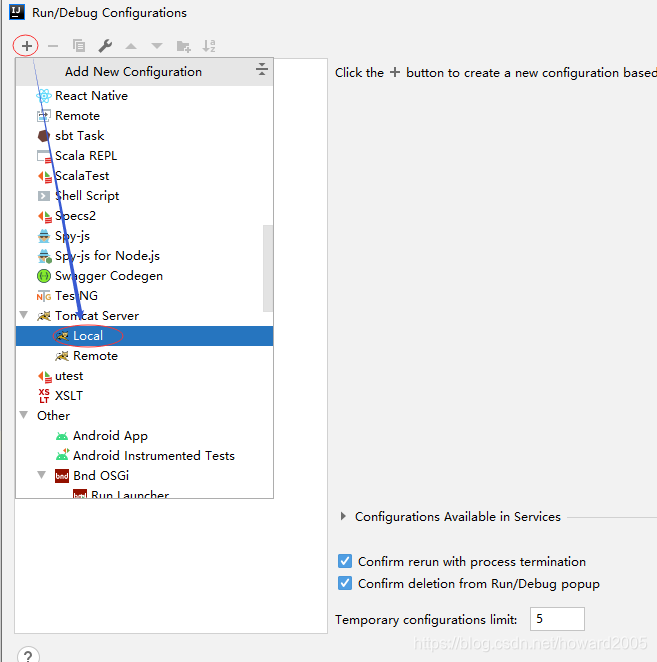Select Remote under Tomcat Server

[x=144, y=356]
